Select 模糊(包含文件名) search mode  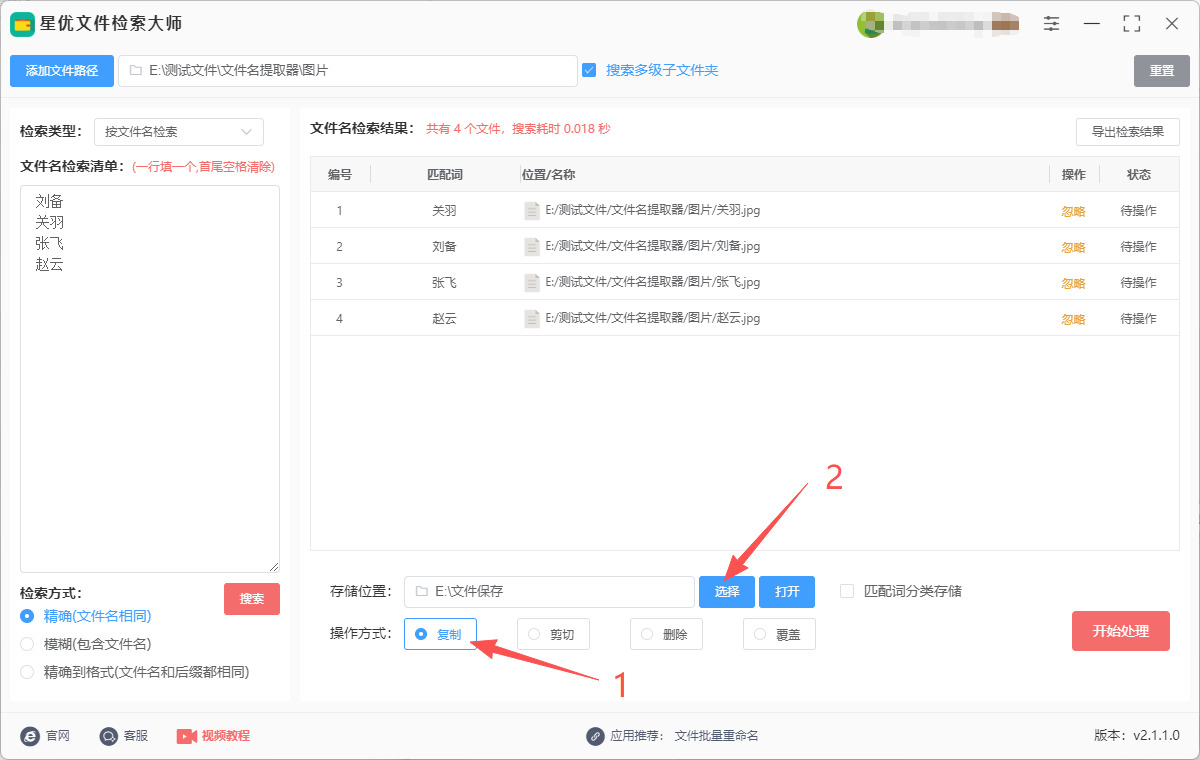pyautogui.click(x=27, y=644)
